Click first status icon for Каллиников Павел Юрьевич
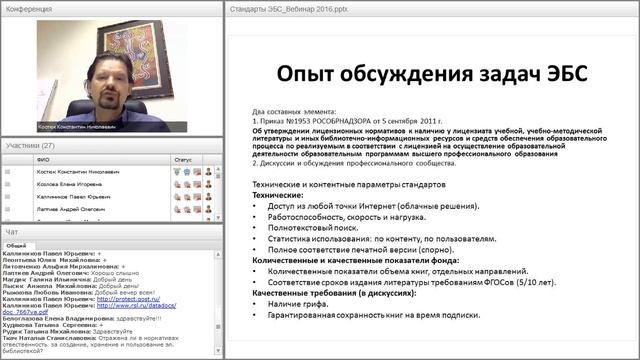Screen dimensions: 640x360 177,197
